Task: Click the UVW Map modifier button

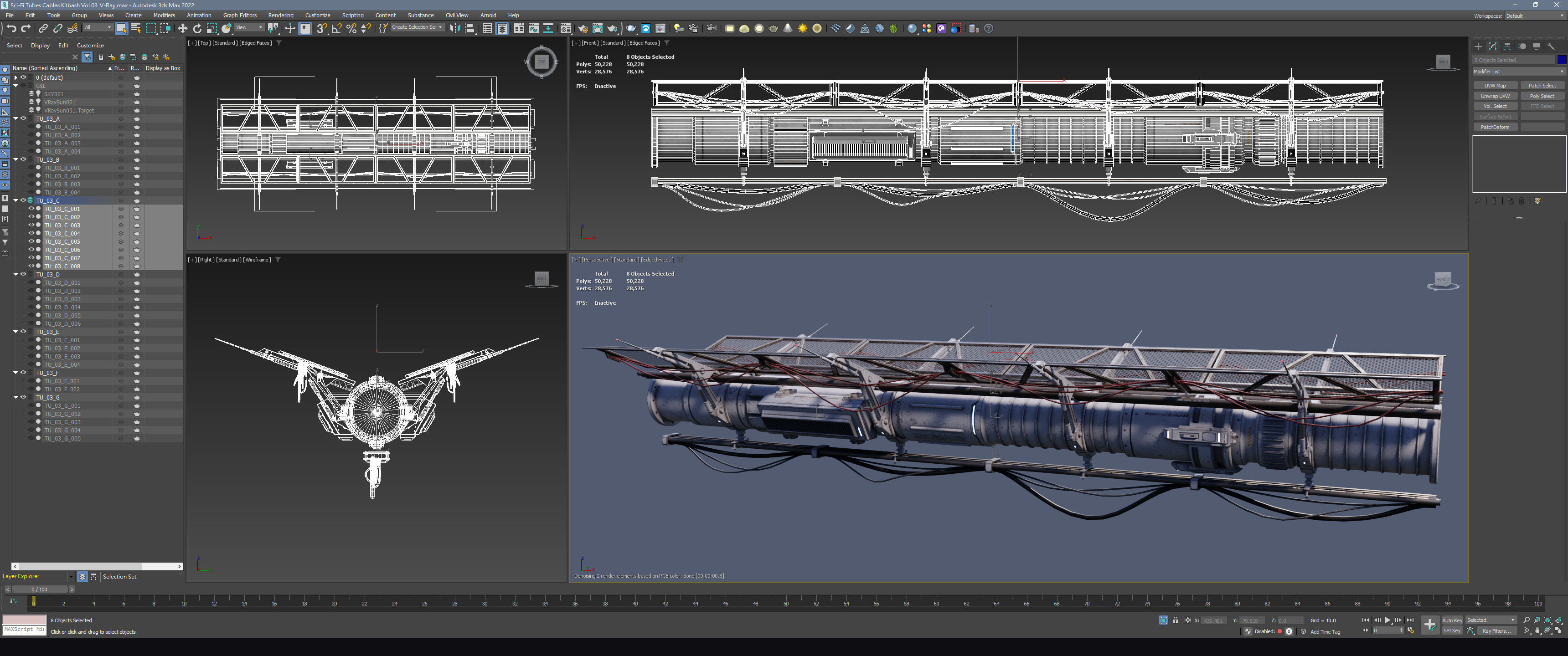Action: pos(1495,86)
